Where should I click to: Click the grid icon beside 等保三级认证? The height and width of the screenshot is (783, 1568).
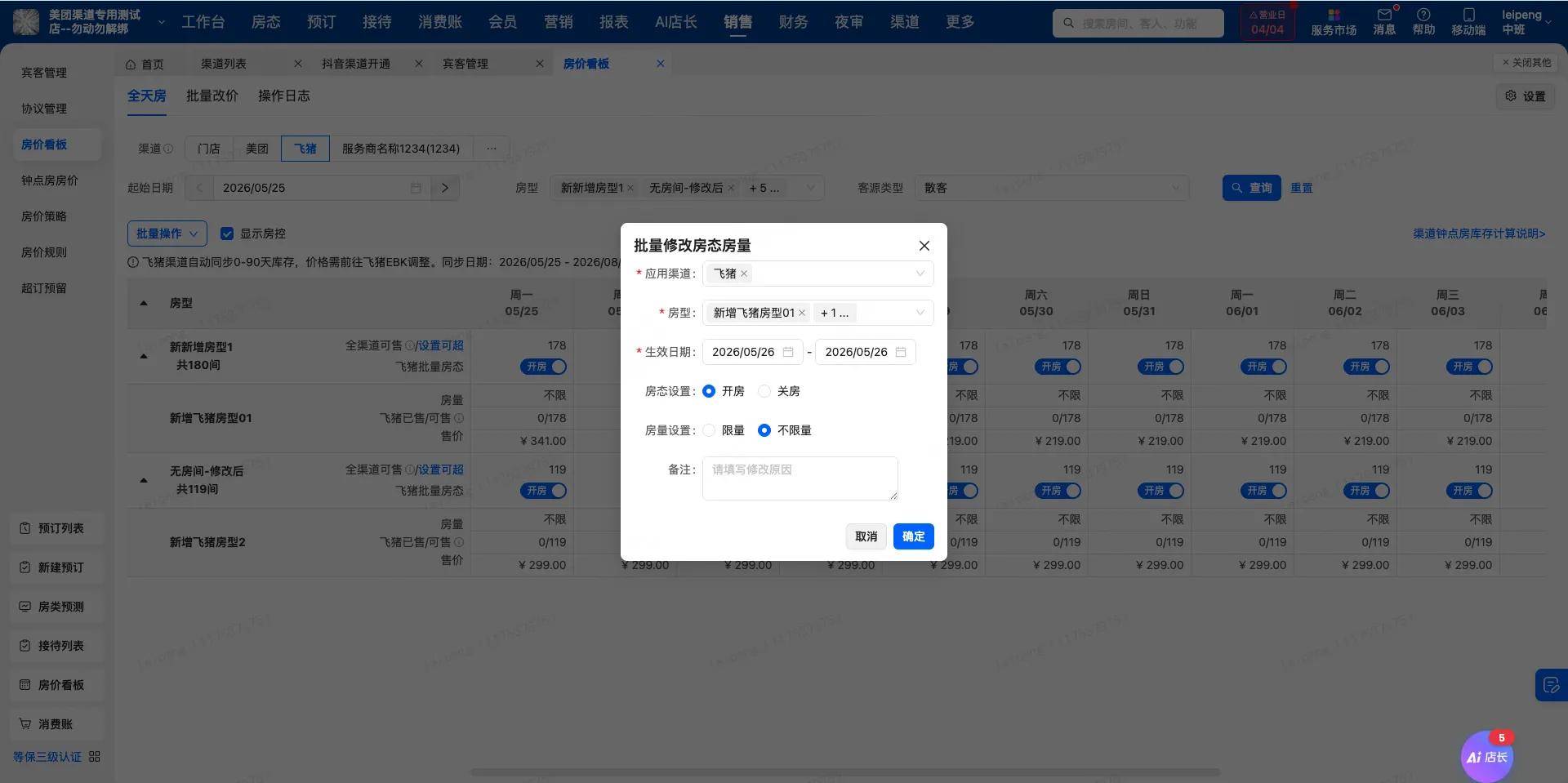(95, 757)
